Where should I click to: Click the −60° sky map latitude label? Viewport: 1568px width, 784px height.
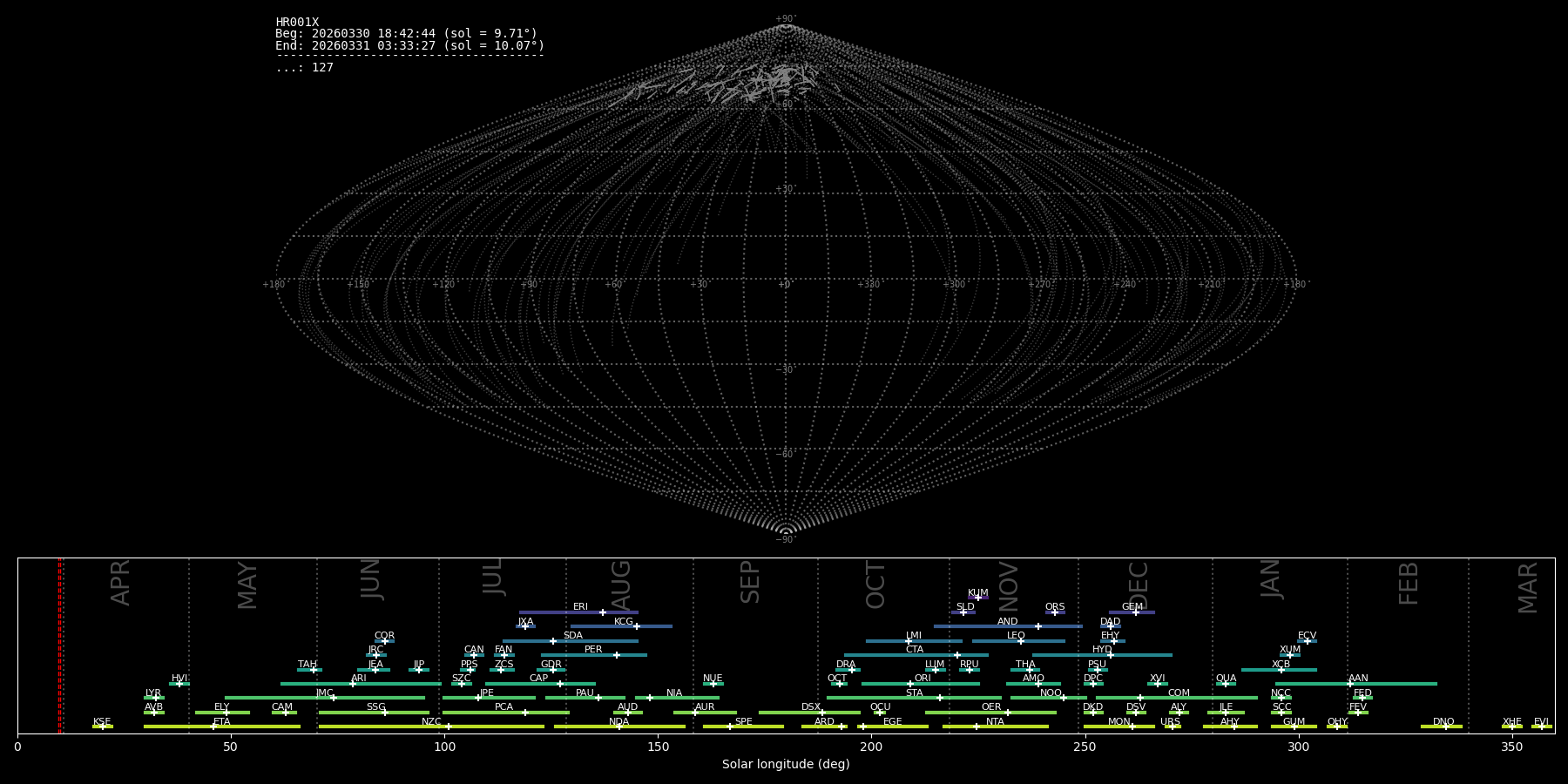(x=785, y=454)
